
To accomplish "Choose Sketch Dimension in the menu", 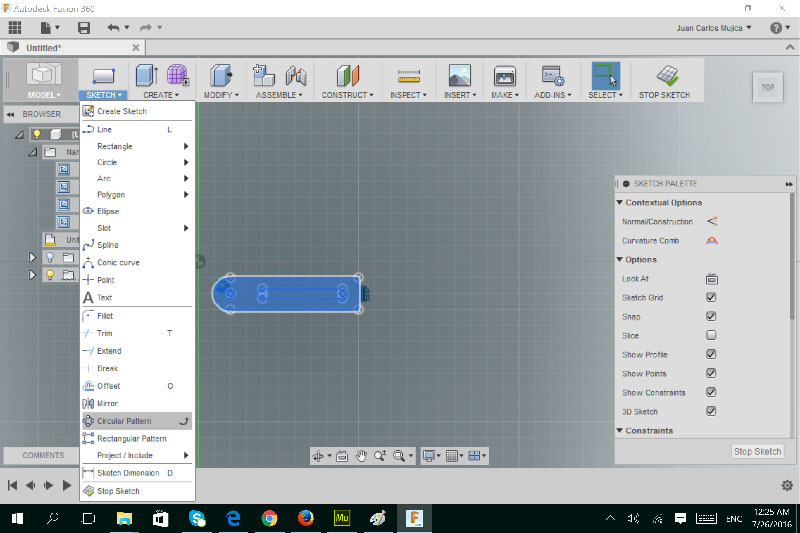I will coord(136,473).
